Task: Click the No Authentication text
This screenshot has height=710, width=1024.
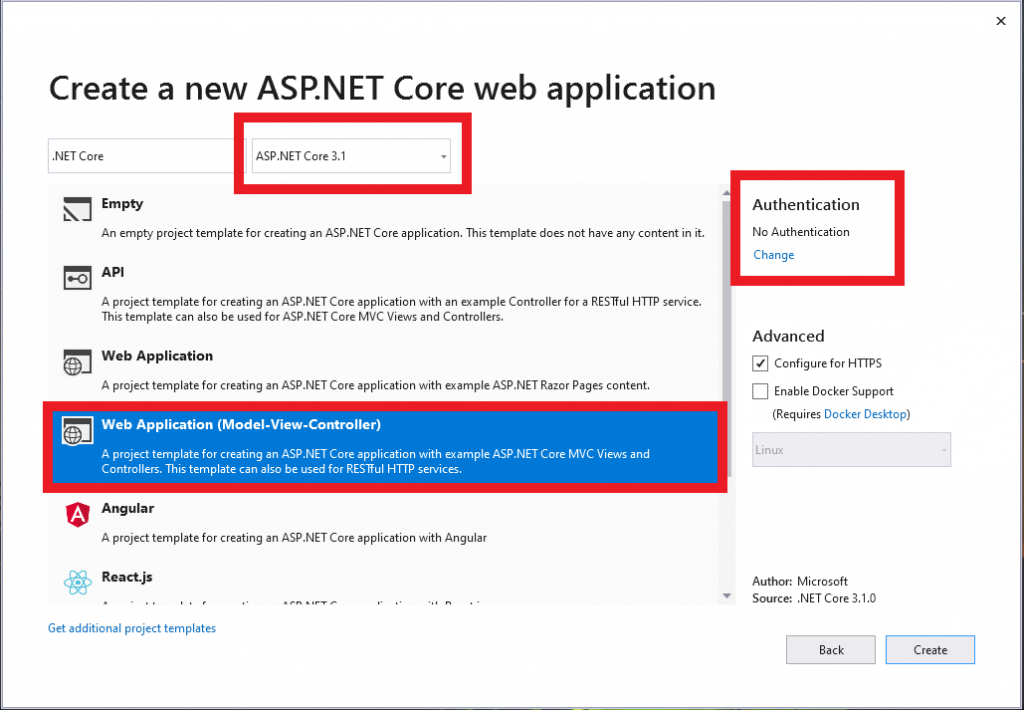Action: click(801, 232)
